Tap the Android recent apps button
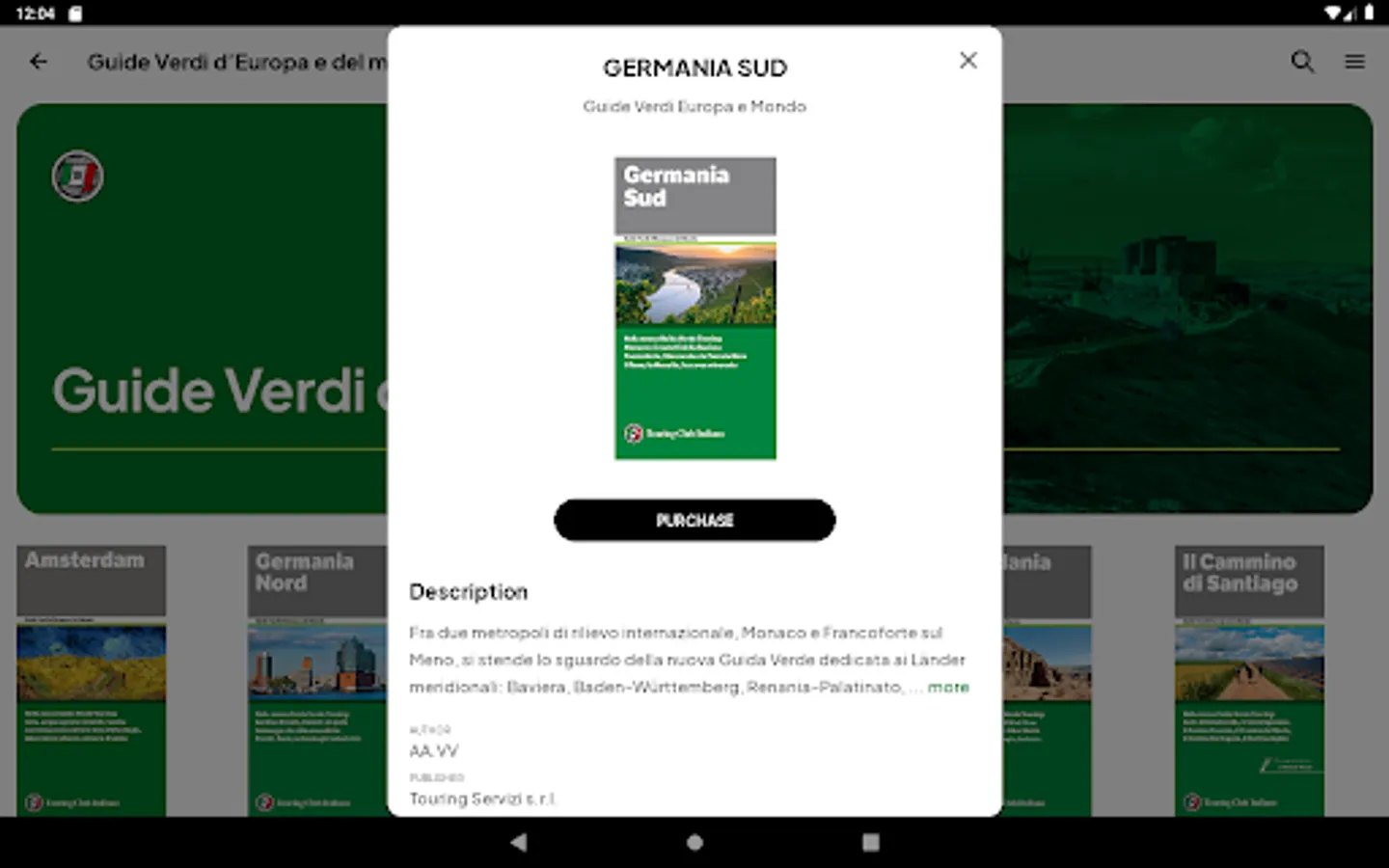 coord(871,842)
